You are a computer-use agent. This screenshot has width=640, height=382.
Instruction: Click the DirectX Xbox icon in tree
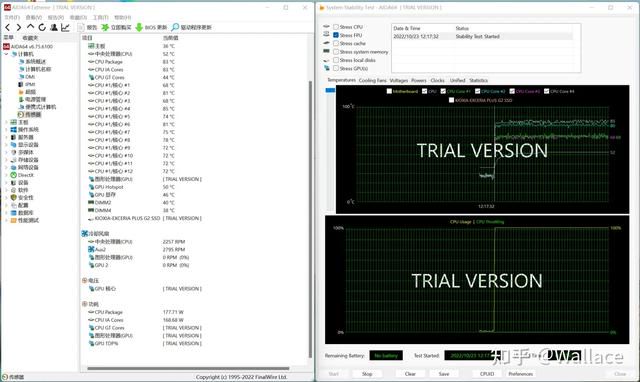(13, 175)
